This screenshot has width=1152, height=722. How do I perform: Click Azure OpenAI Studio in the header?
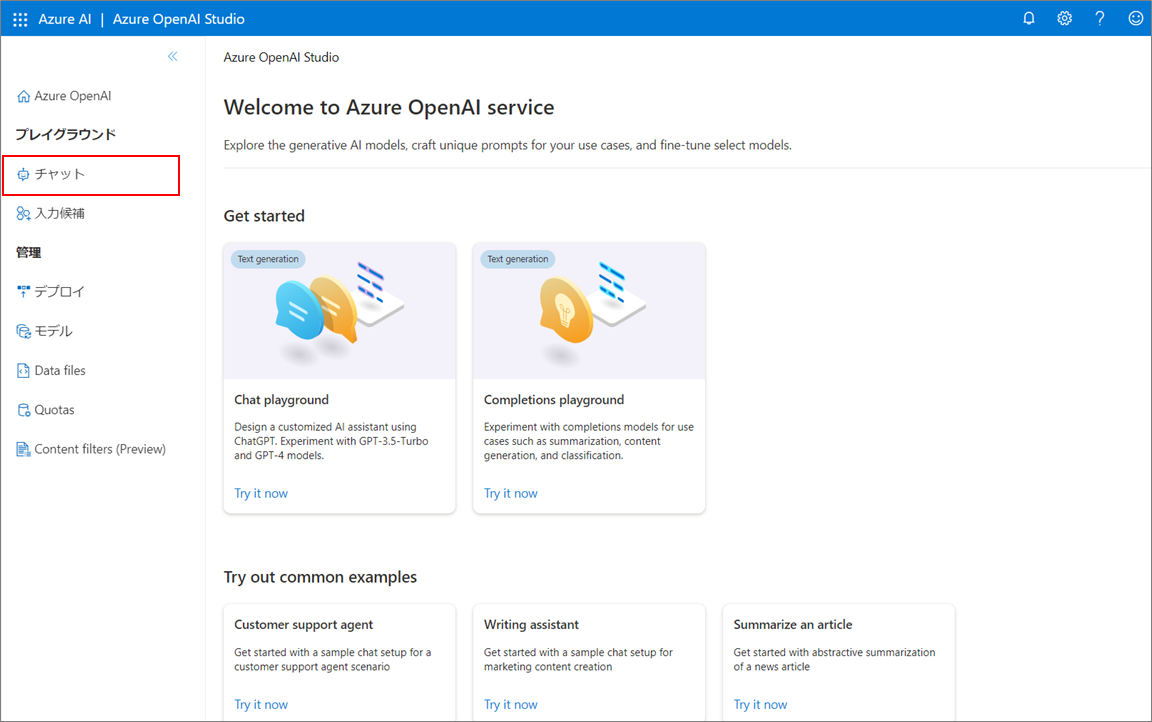179,19
